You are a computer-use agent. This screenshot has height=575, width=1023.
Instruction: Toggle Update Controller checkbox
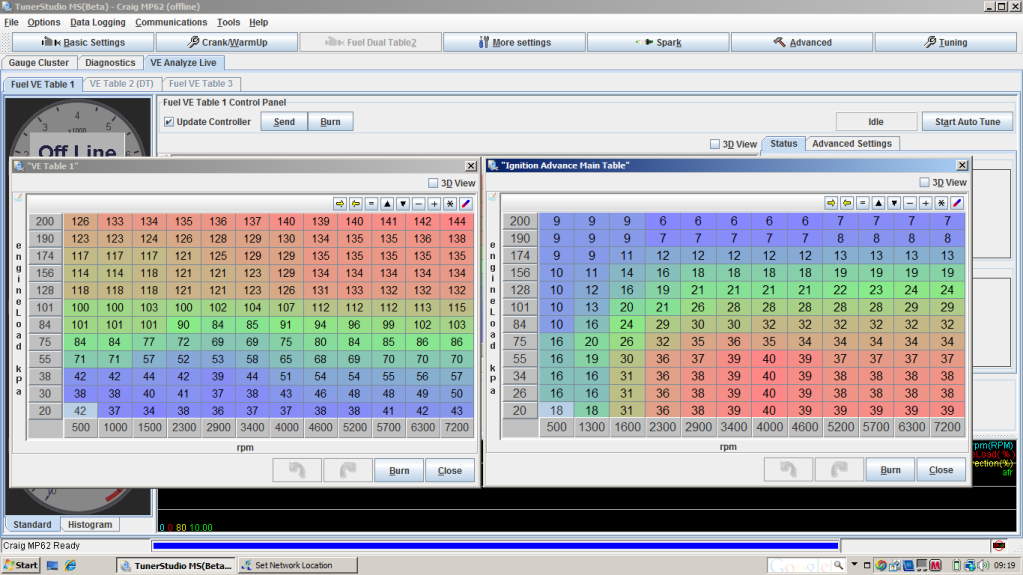169,122
